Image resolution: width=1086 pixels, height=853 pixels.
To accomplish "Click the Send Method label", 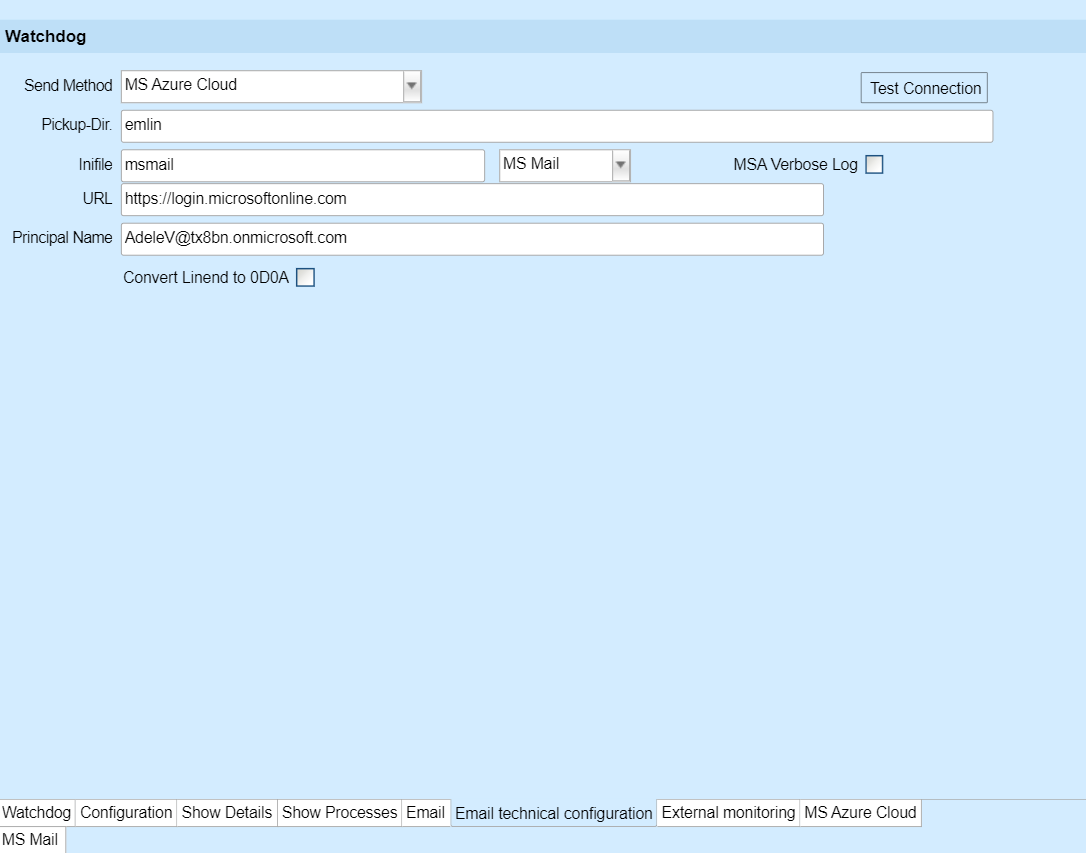I will 68,86.
